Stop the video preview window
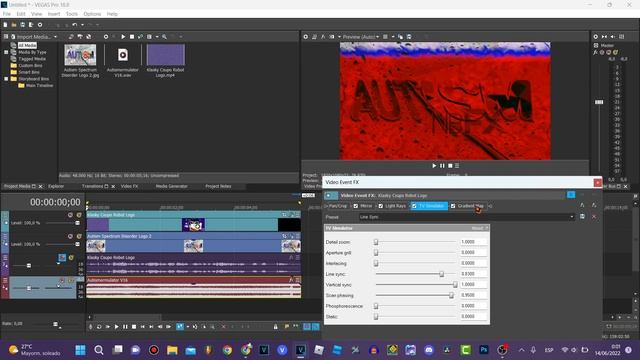The height and width of the screenshot is (360, 640). 450,166
